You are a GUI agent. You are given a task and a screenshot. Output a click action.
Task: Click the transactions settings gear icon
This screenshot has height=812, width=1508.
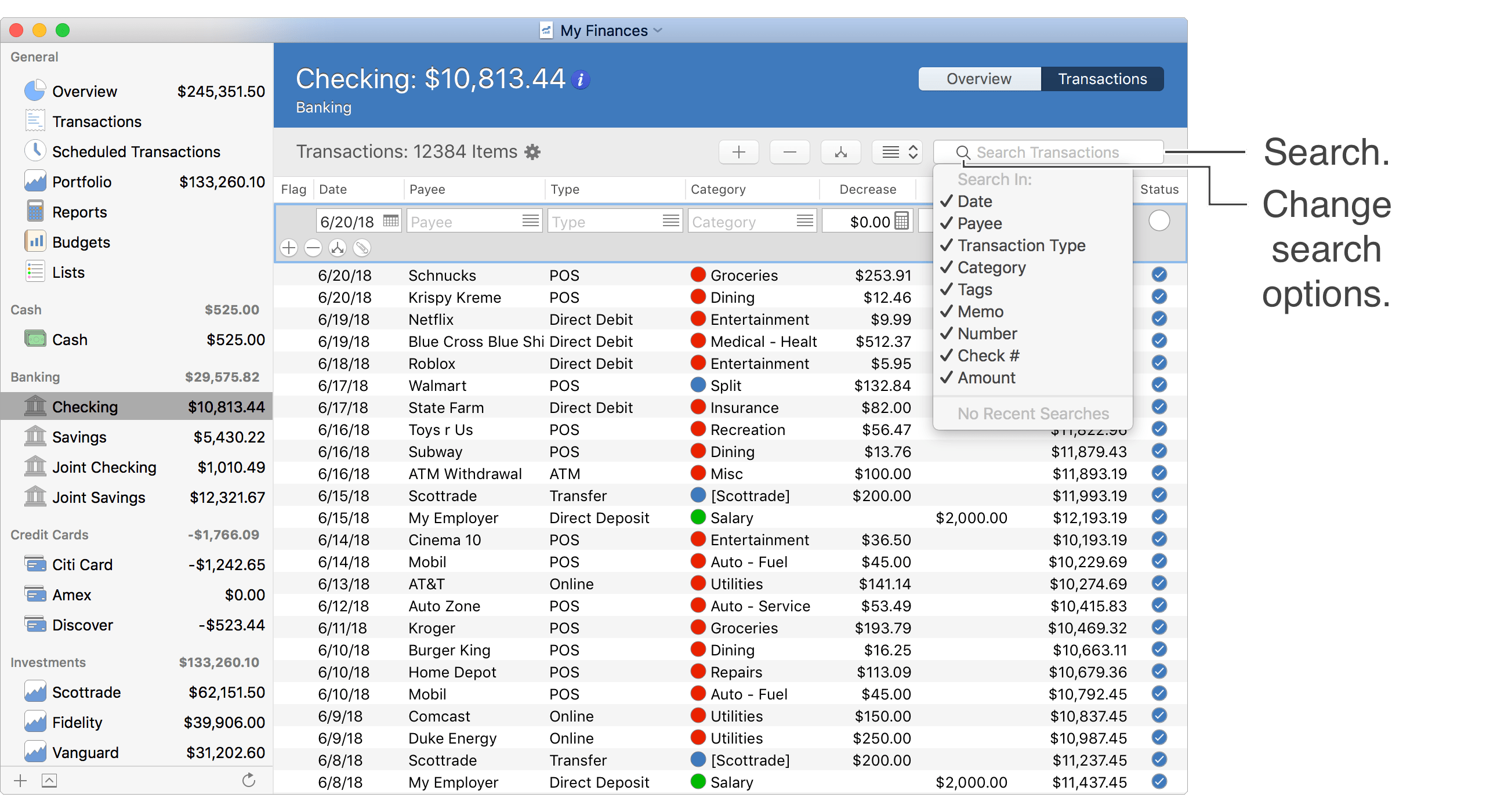point(532,151)
